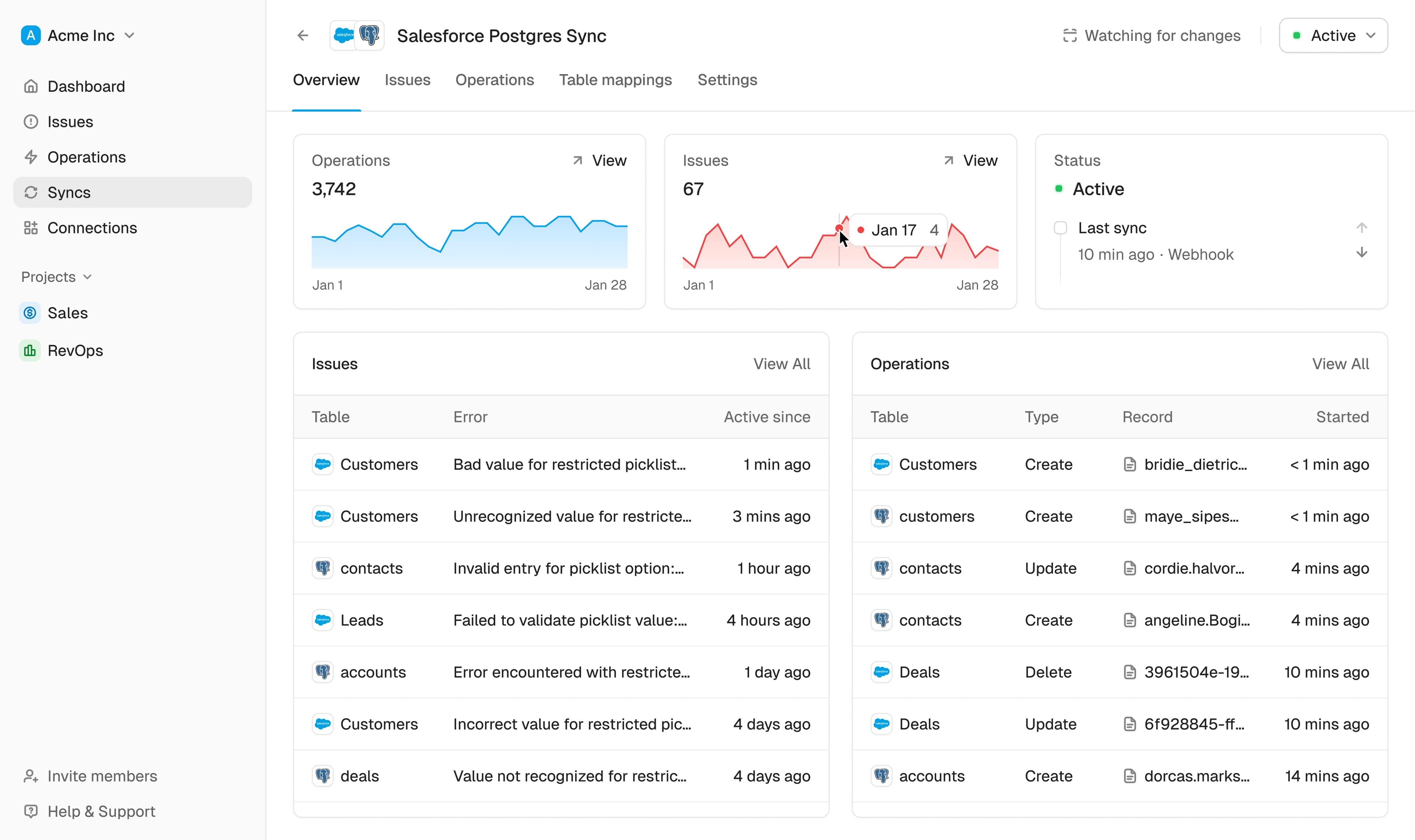Screen dimensions: 1415x840
Task: Switch to the Table mappings tab
Action: coord(615,80)
